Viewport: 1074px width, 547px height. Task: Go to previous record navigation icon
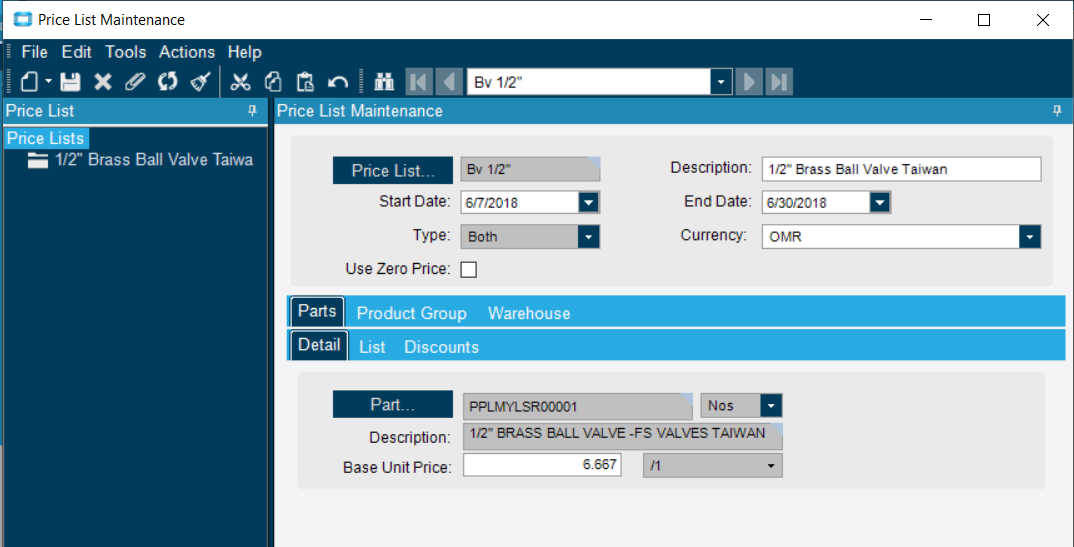(x=449, y=83)
